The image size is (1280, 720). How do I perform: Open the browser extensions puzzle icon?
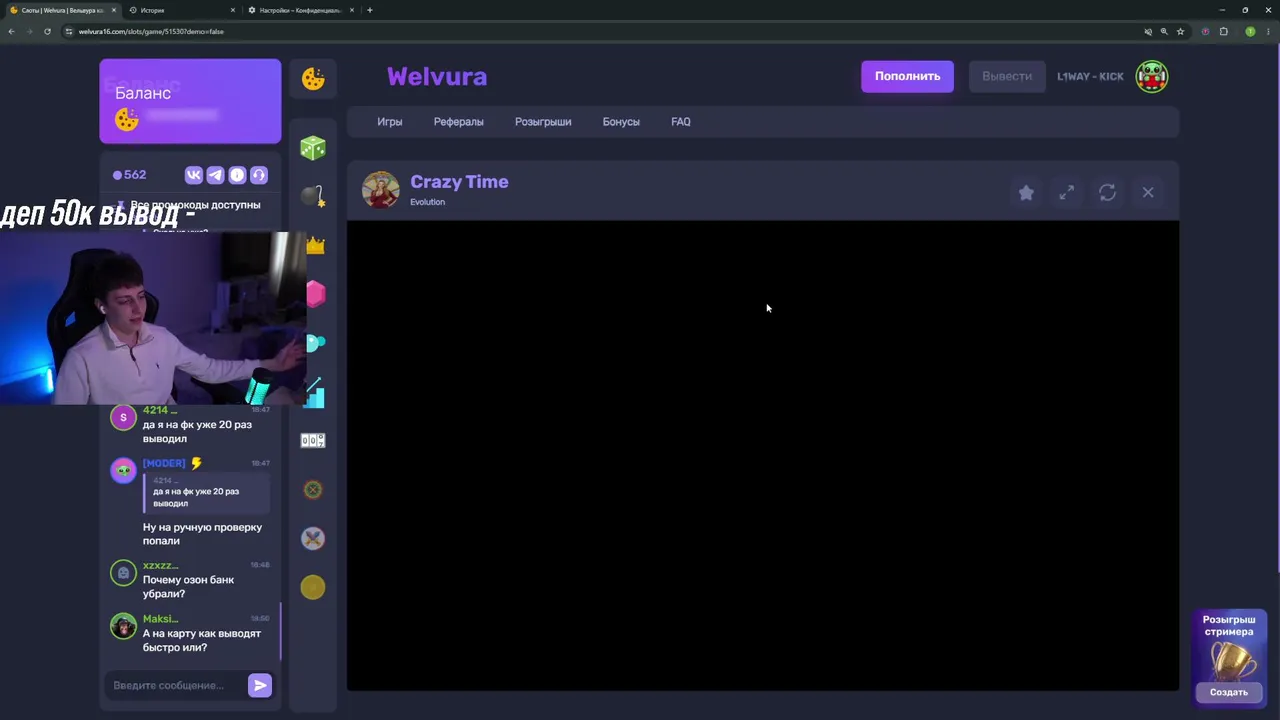[x=1223, y=31]
